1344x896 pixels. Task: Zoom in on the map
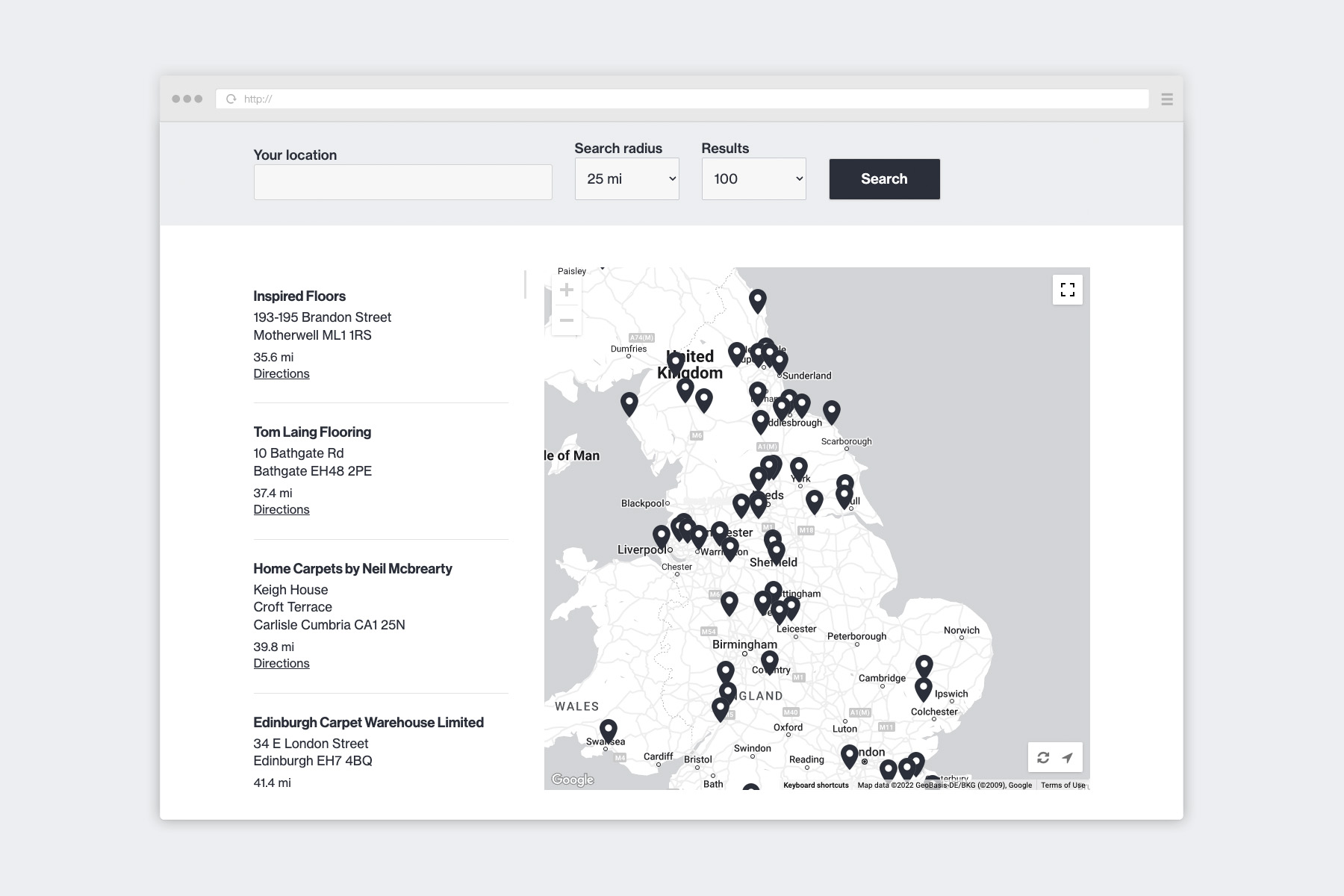(x=567, y=290)
